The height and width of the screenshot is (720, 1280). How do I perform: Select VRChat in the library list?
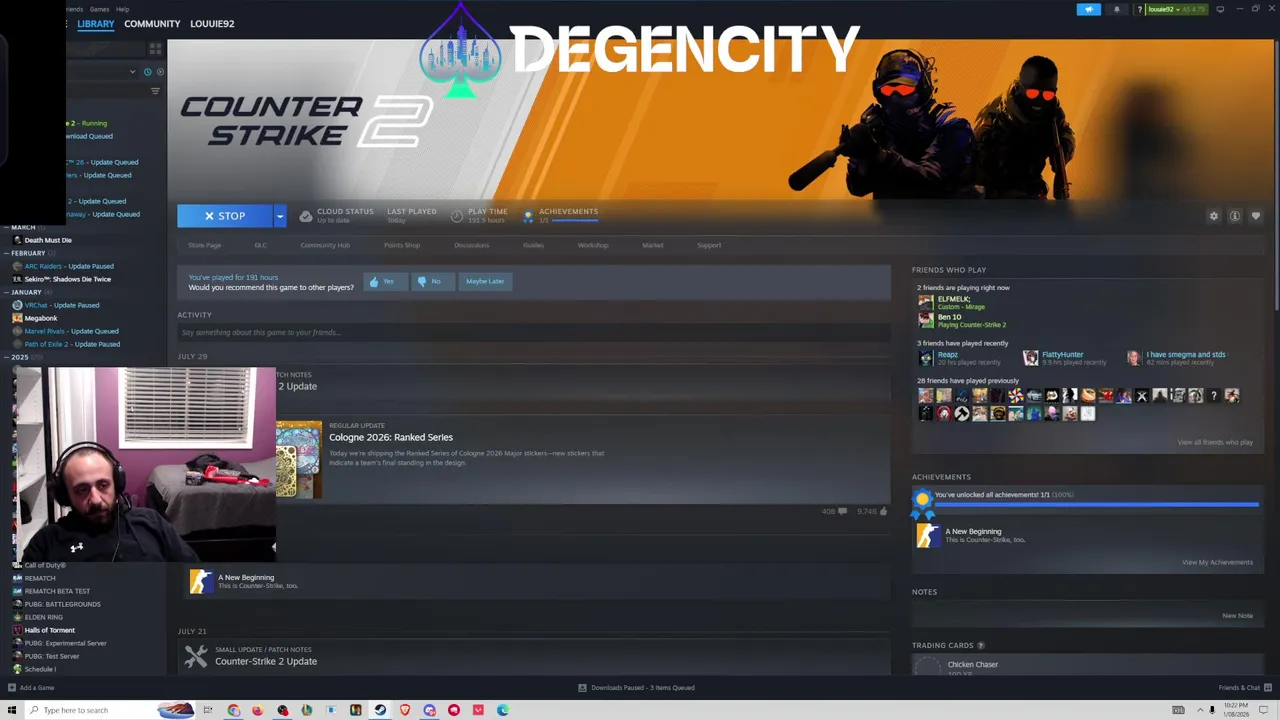61,305
